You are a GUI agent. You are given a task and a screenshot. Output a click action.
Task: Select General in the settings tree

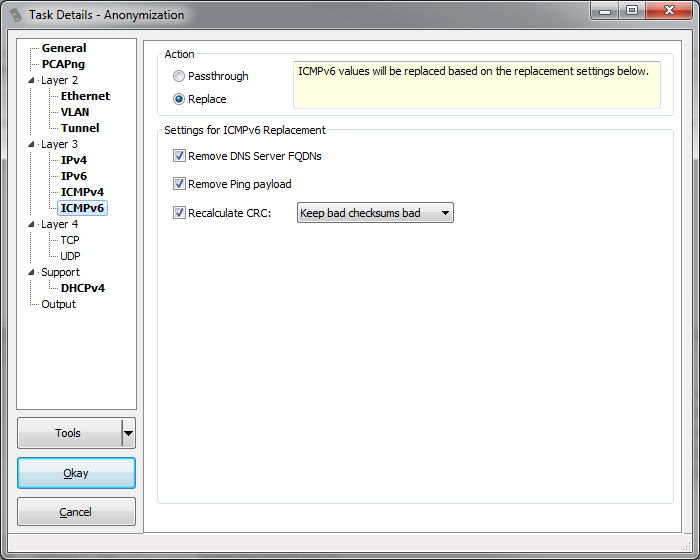click(64, 48)
